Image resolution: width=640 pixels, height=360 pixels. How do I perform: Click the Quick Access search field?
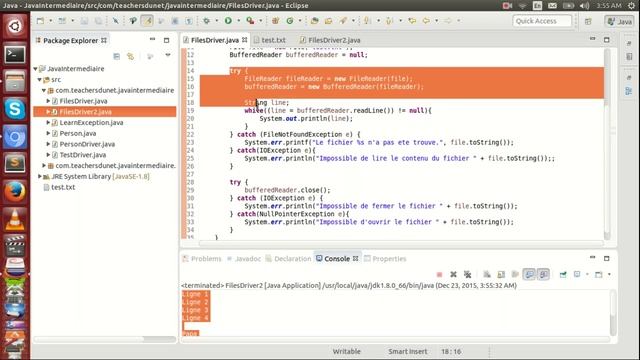(542, 21)
